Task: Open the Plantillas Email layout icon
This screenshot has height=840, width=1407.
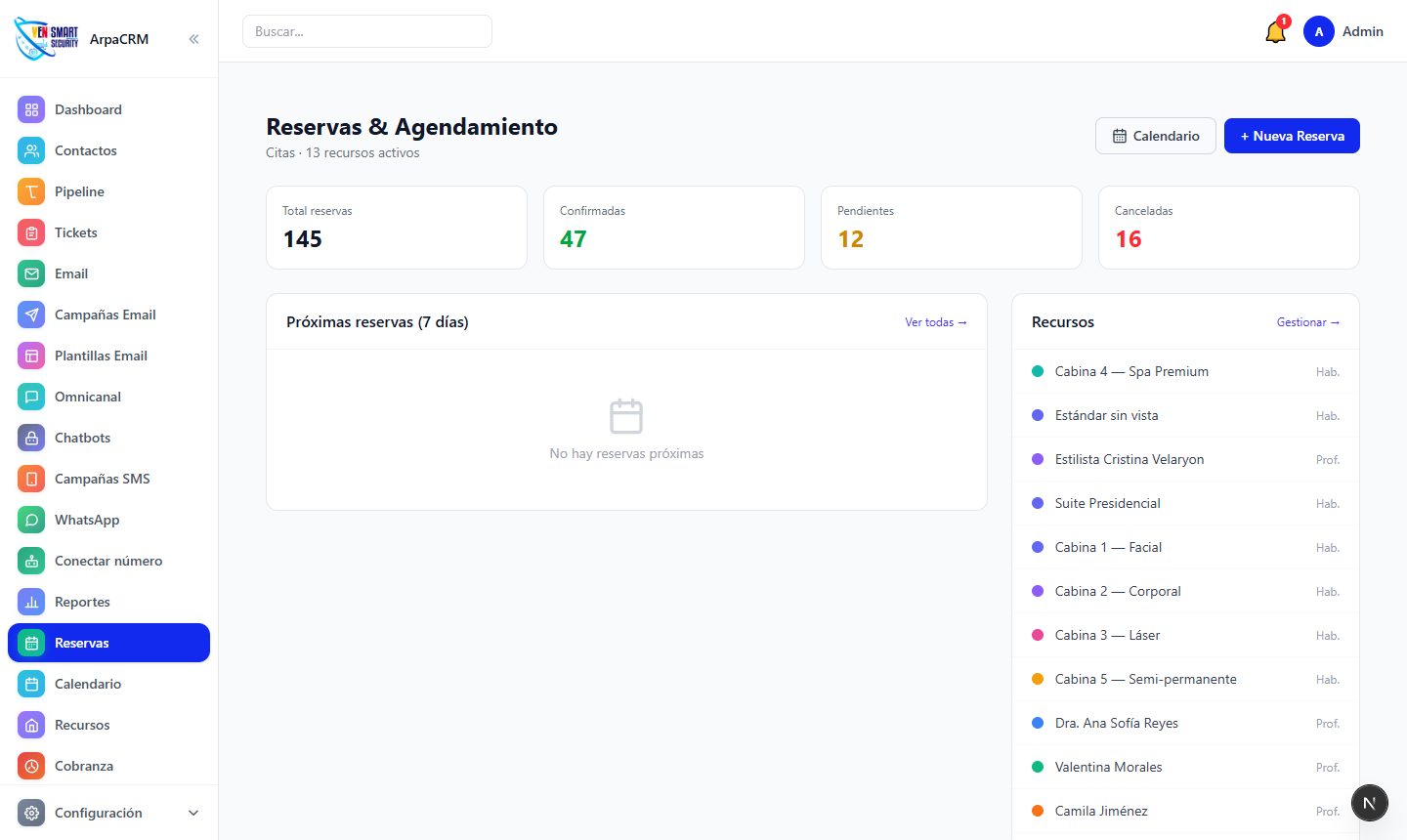Action: pos(31,356)
